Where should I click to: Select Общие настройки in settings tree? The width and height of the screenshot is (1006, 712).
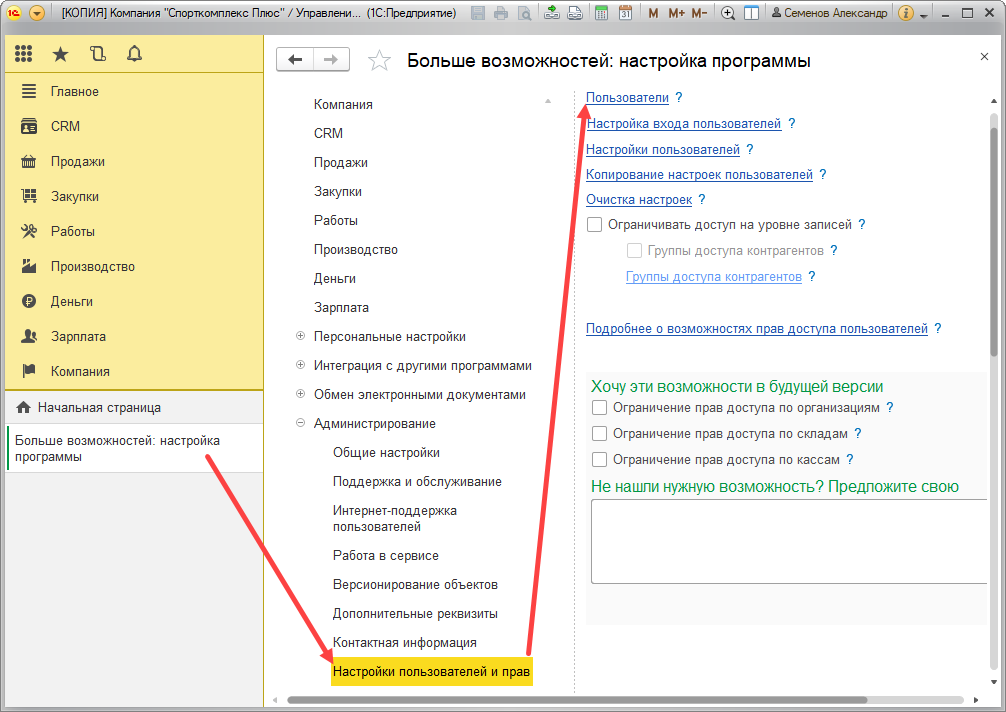pos(386,452)
